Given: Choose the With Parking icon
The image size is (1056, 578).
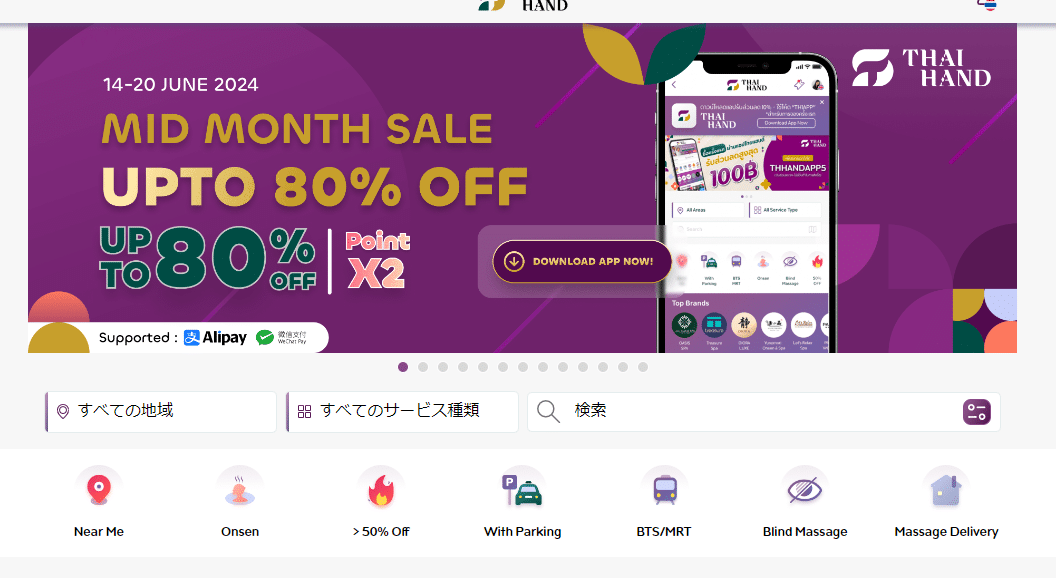Looking at the screenshot, I should click(x=523, y=488).
